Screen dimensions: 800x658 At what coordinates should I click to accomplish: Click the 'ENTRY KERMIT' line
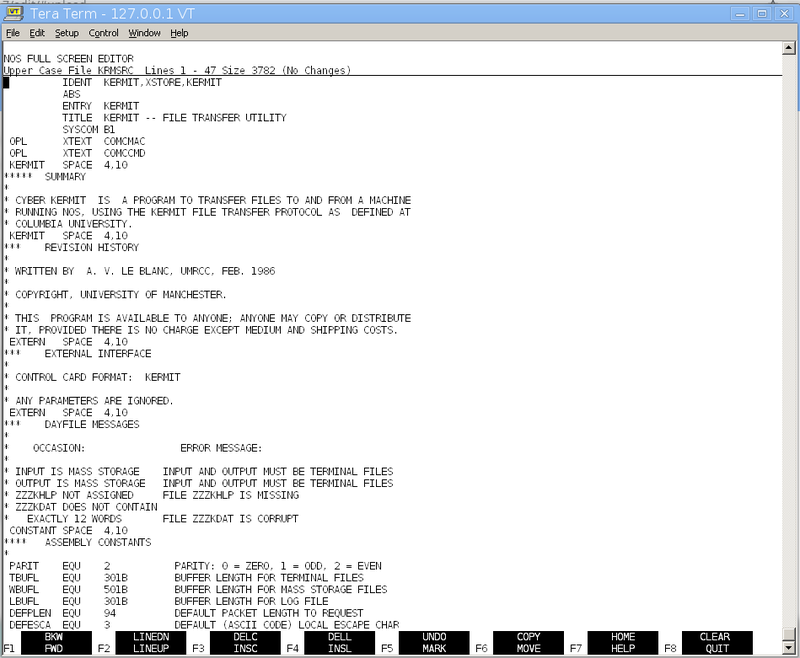pos(101,106)
